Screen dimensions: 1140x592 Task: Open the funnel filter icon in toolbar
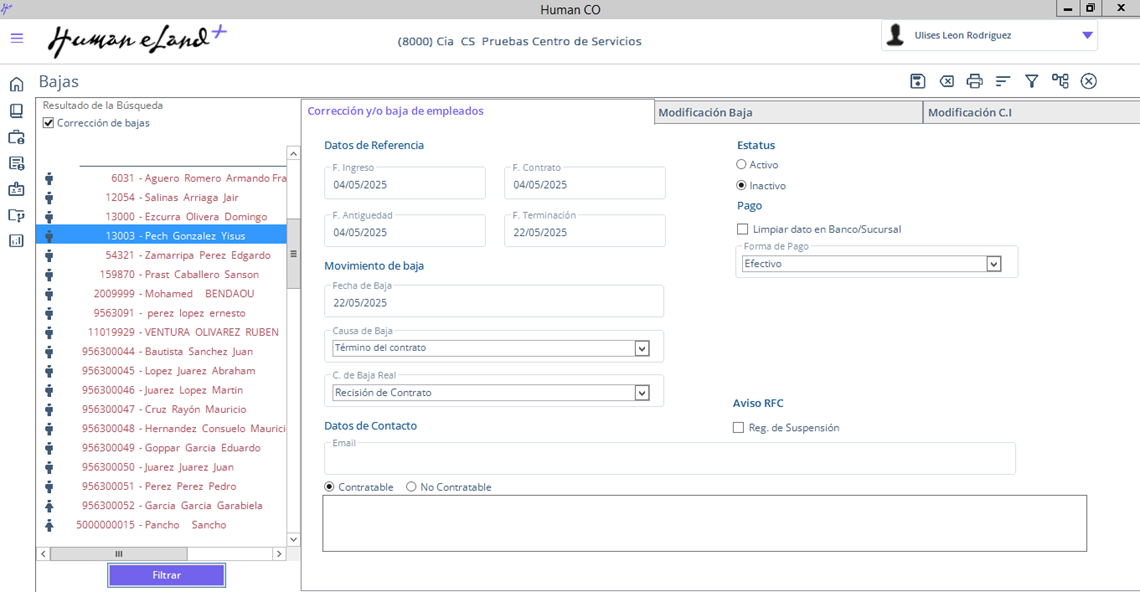click(x=1031, y=81)
